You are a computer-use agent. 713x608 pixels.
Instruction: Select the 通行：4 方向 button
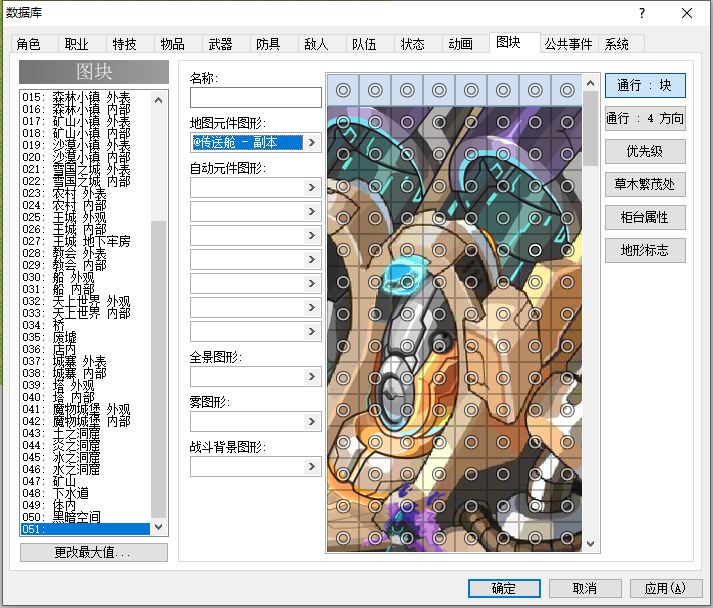pos(645,119)
